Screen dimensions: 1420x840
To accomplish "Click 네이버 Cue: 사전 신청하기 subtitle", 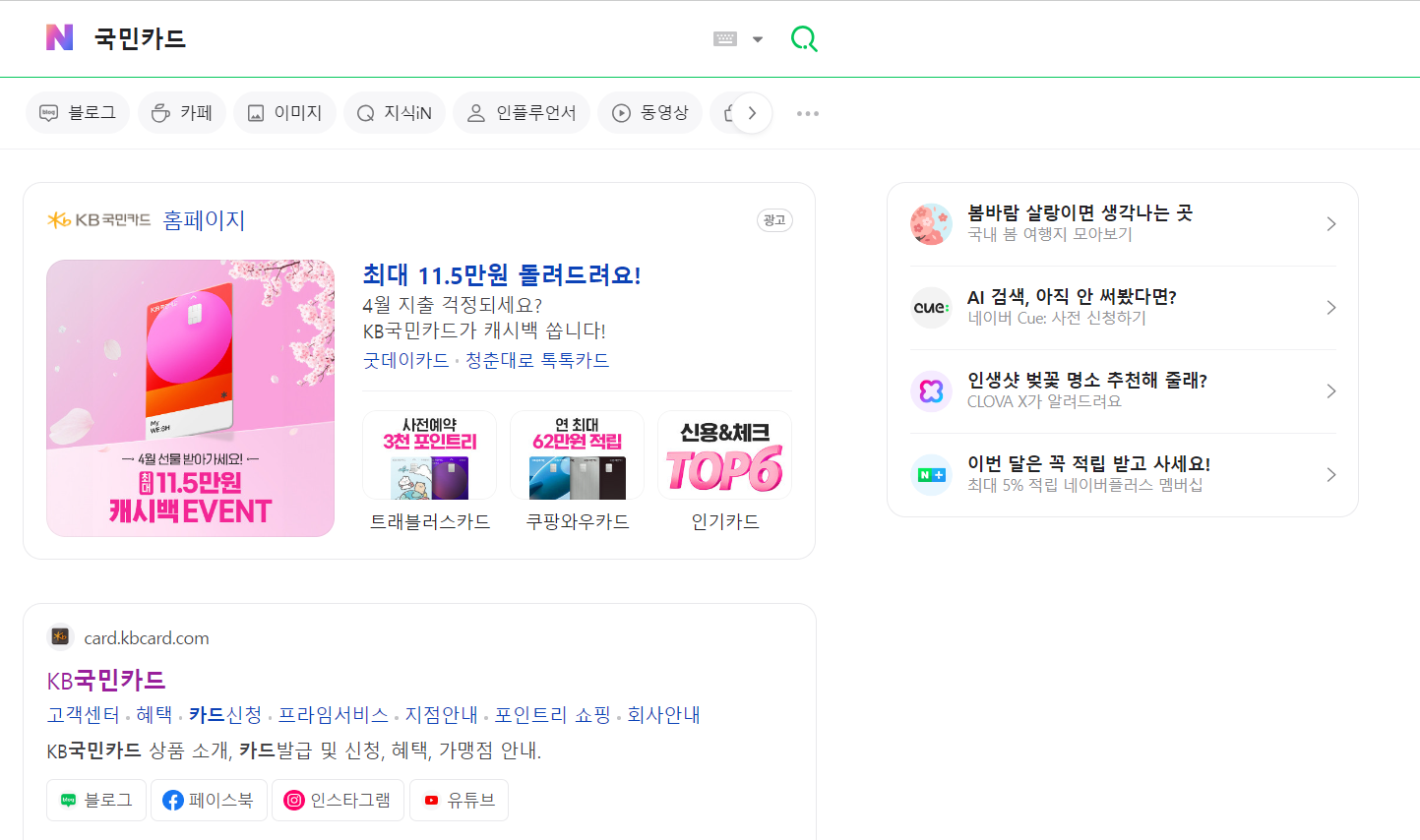I will [x=1057, y=318].
